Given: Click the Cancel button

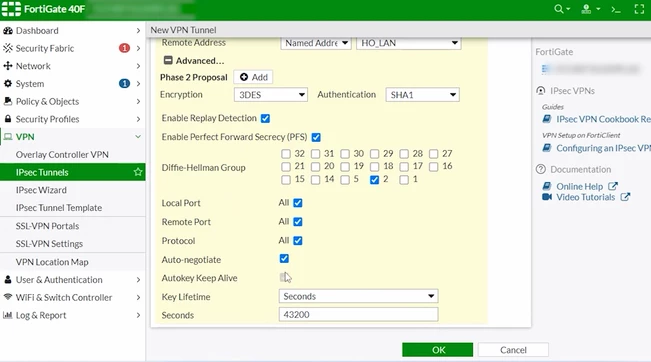Looking at the screenshot, I should (x=513, y=350).
